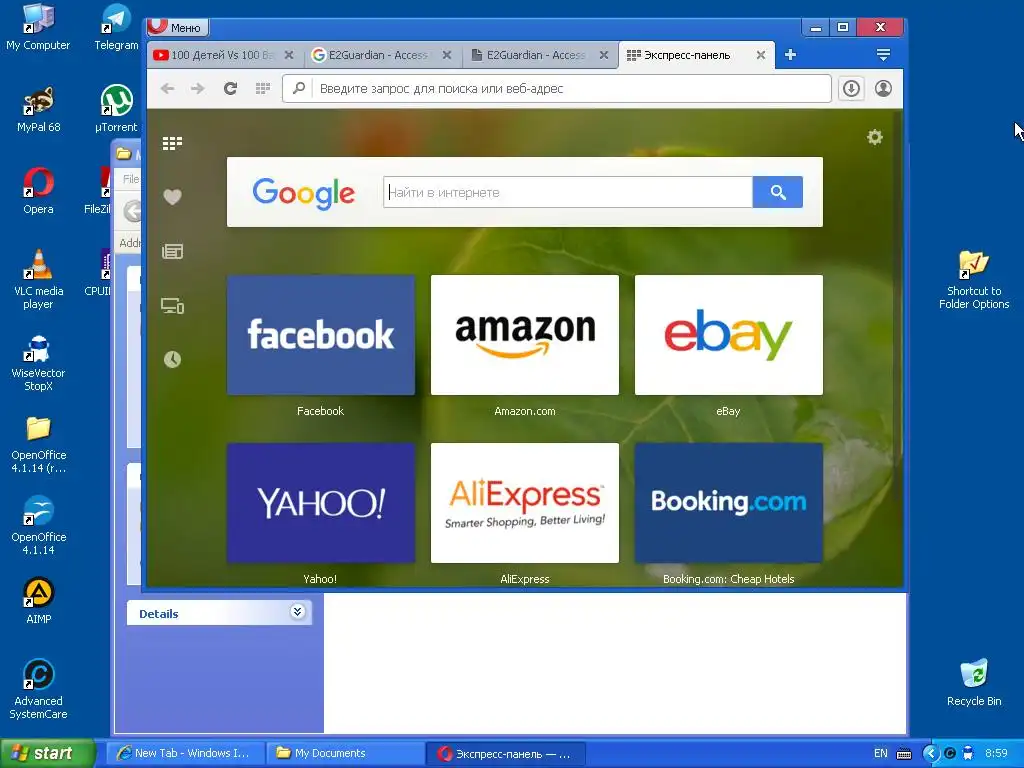Select MyPal 68 desktop icon

tap(38, 110)
